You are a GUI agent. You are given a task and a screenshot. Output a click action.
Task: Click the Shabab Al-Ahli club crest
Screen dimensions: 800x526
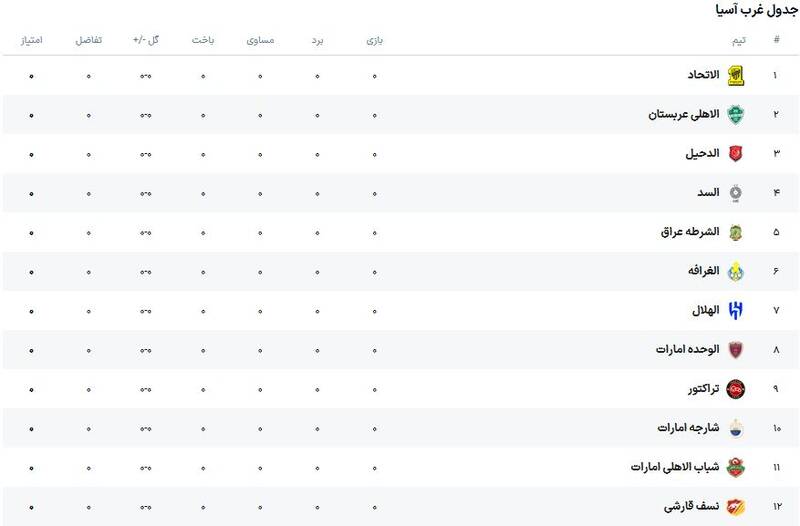735,467
